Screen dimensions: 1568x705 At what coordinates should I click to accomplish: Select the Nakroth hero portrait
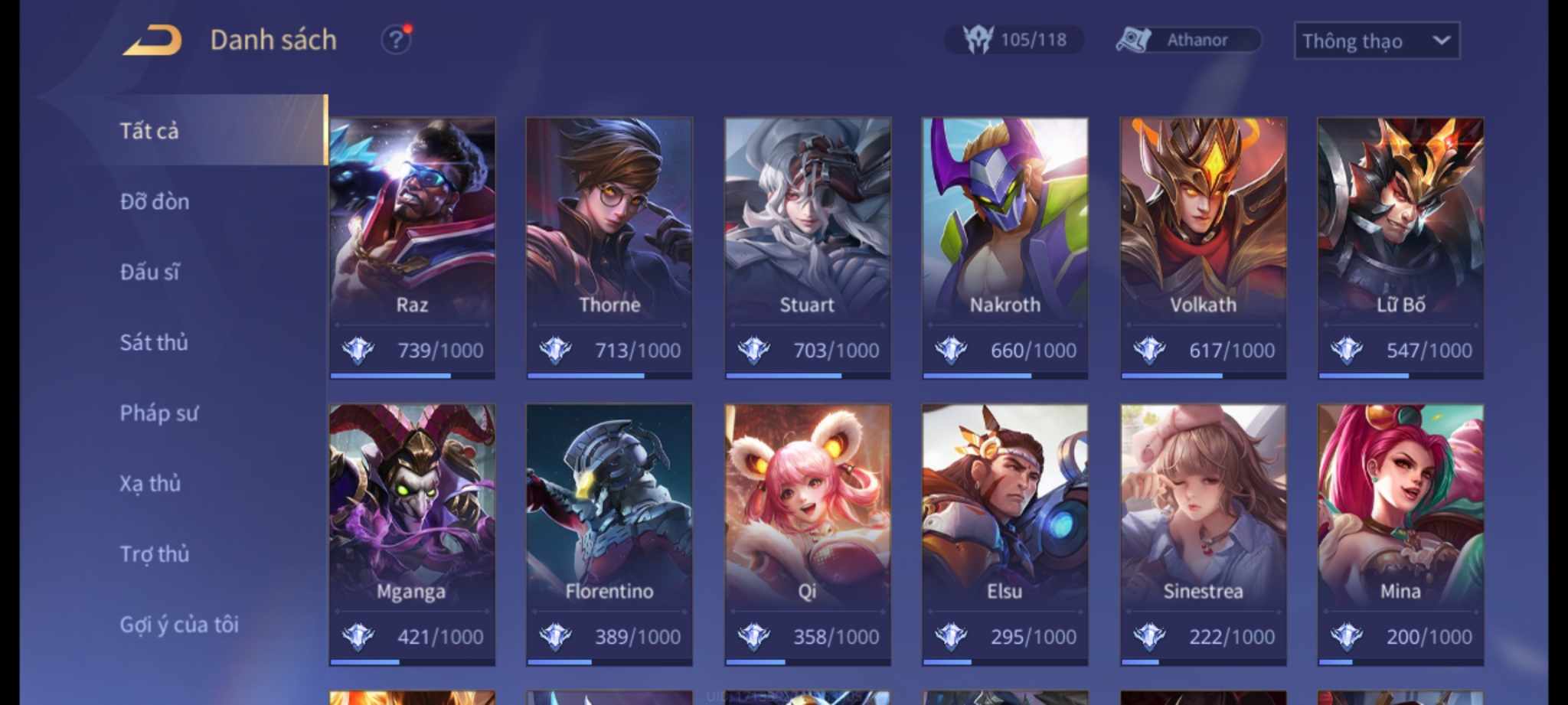(1004, 217)
